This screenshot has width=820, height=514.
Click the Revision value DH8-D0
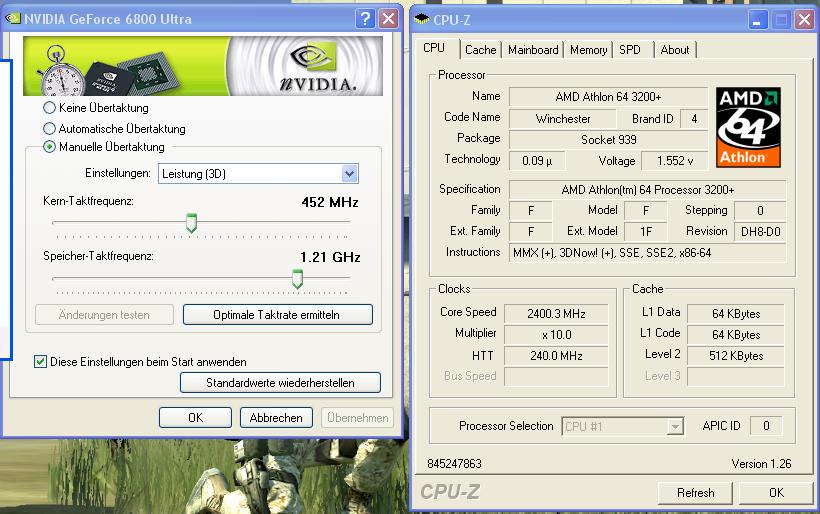(x=760, y=232)
